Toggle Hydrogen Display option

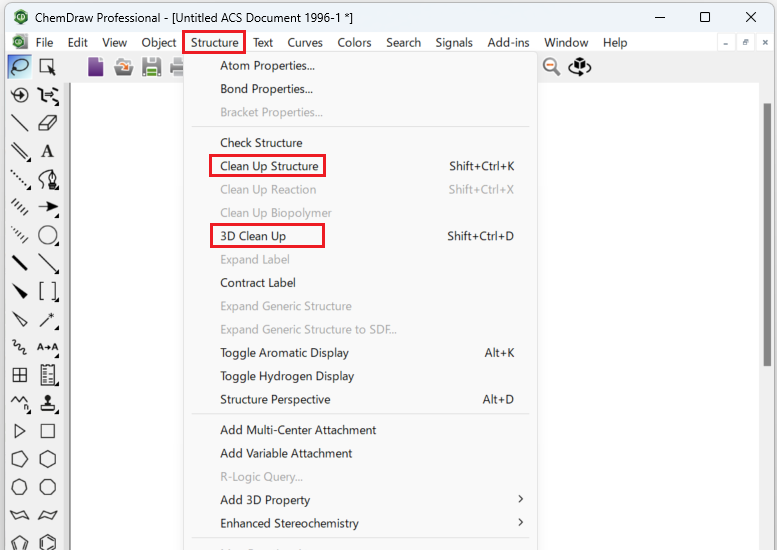pyautogui.click(x=287, y=376)
